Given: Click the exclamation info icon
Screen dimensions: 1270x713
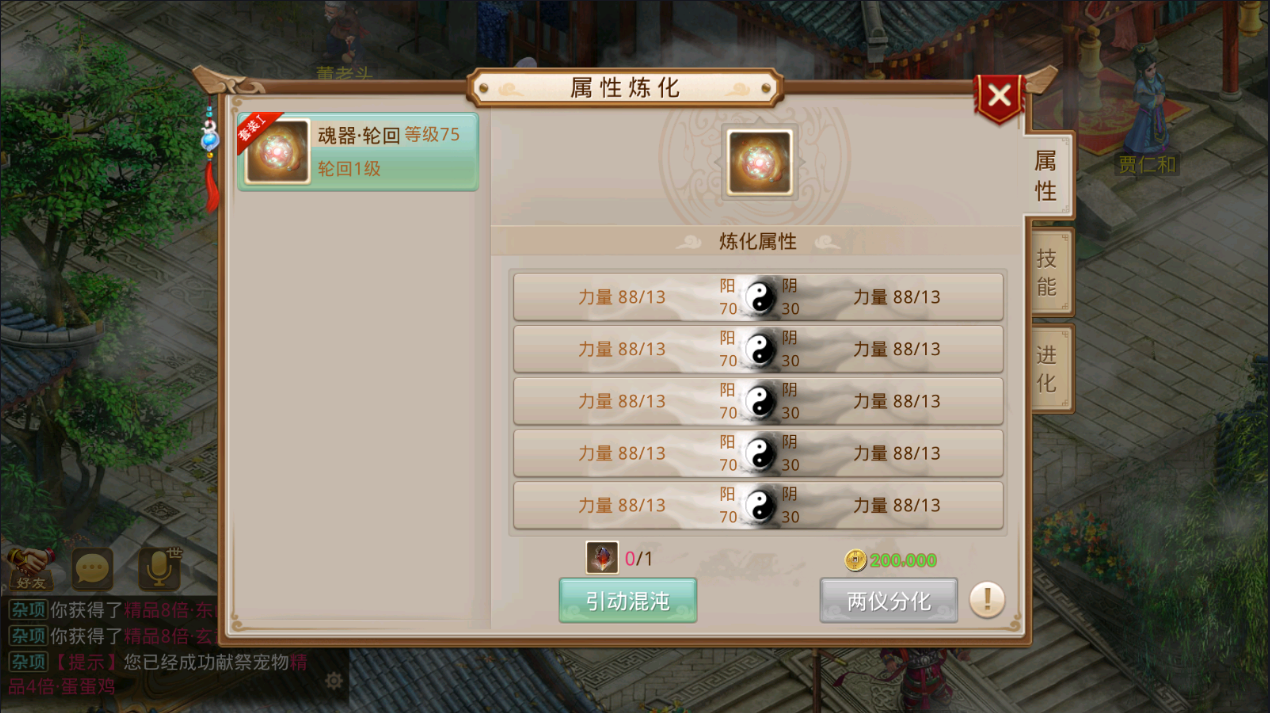Looking at the screenshot, I should click(987, 600).
